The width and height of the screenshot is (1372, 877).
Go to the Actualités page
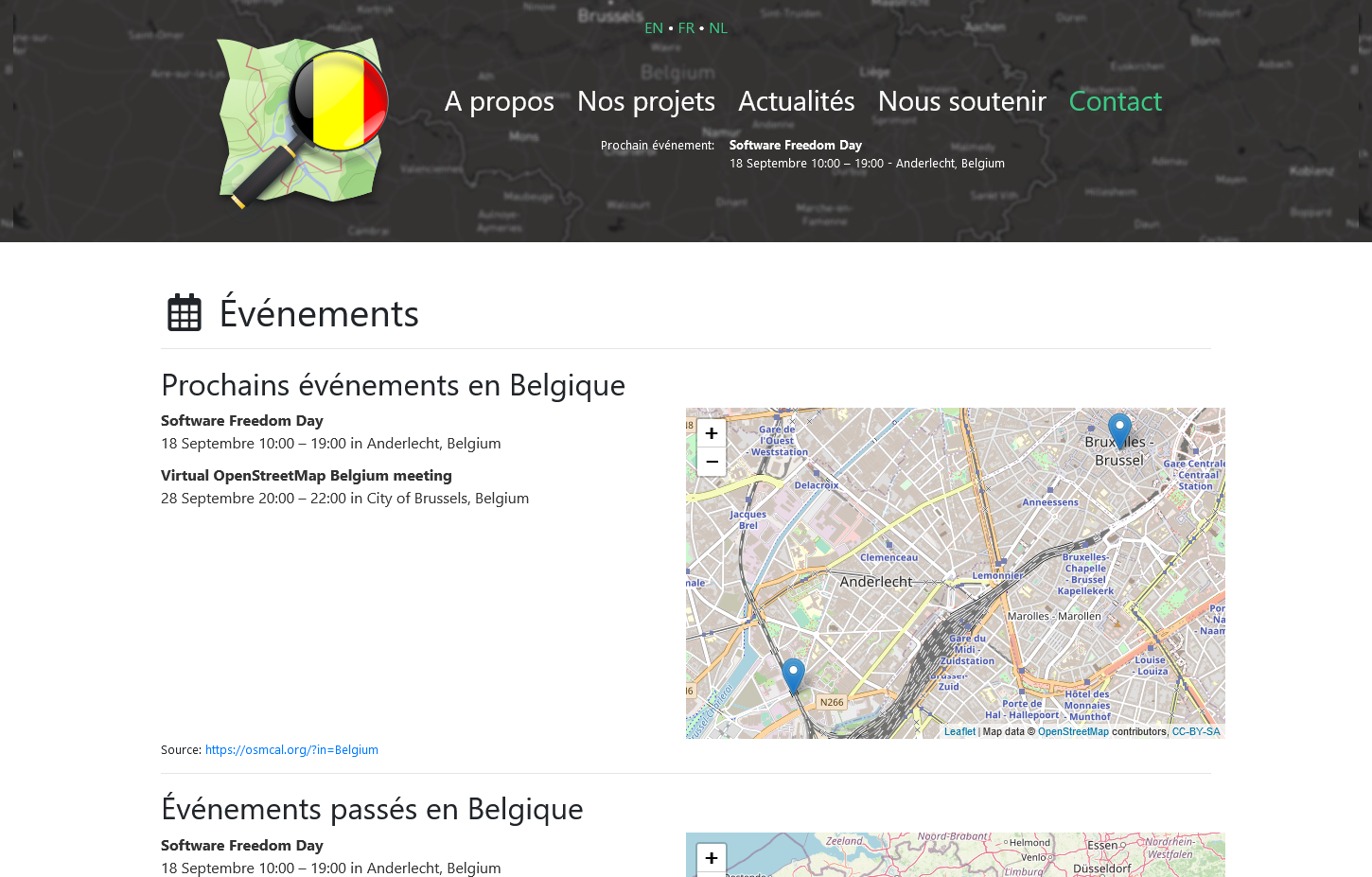click(x=796, y=101)
